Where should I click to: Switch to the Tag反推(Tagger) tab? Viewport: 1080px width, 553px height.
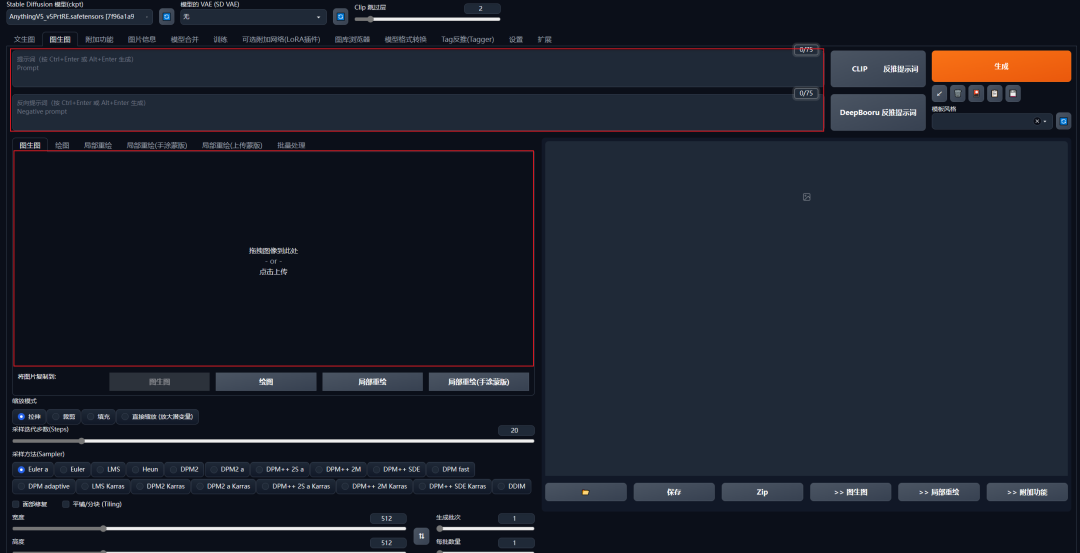pyautogui.click(x=468, y=39)
